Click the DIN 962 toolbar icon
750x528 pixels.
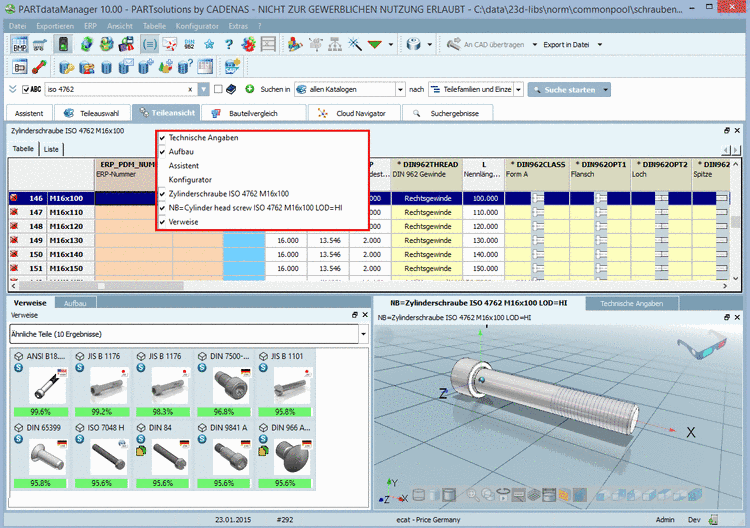click(189, 45)
